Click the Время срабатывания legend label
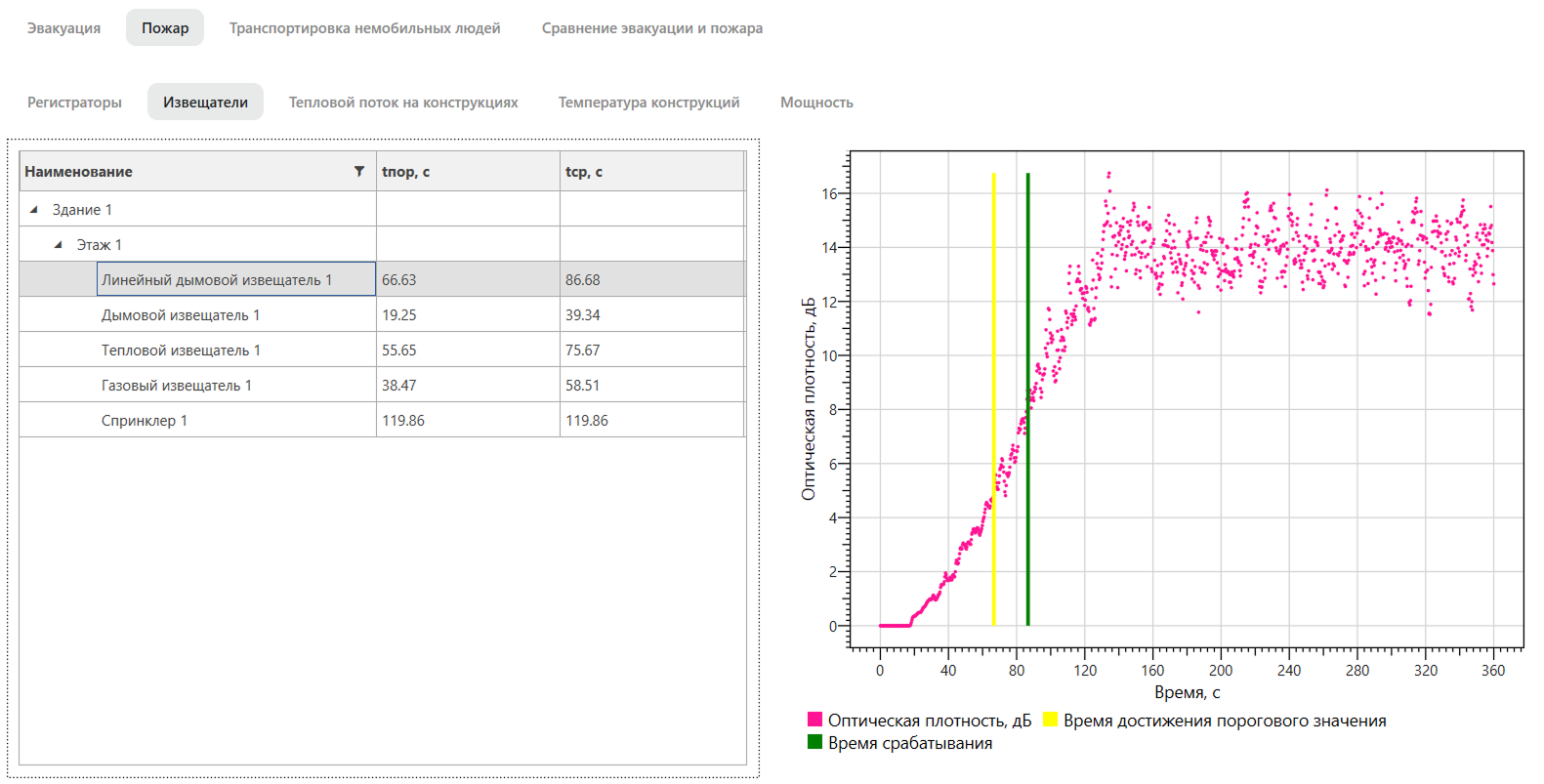 click(x=910, y=743)
